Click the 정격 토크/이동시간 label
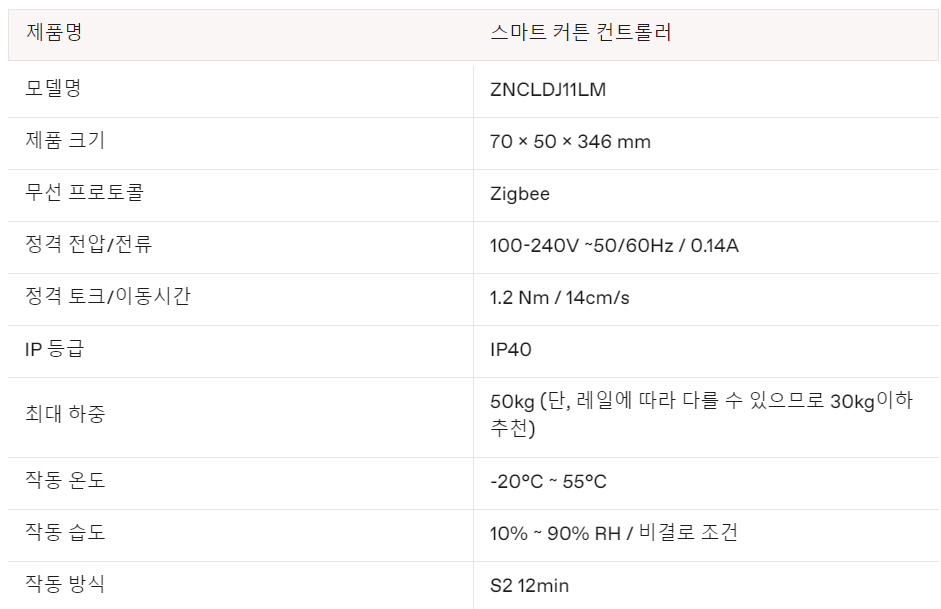 click(x=107, y=296)
